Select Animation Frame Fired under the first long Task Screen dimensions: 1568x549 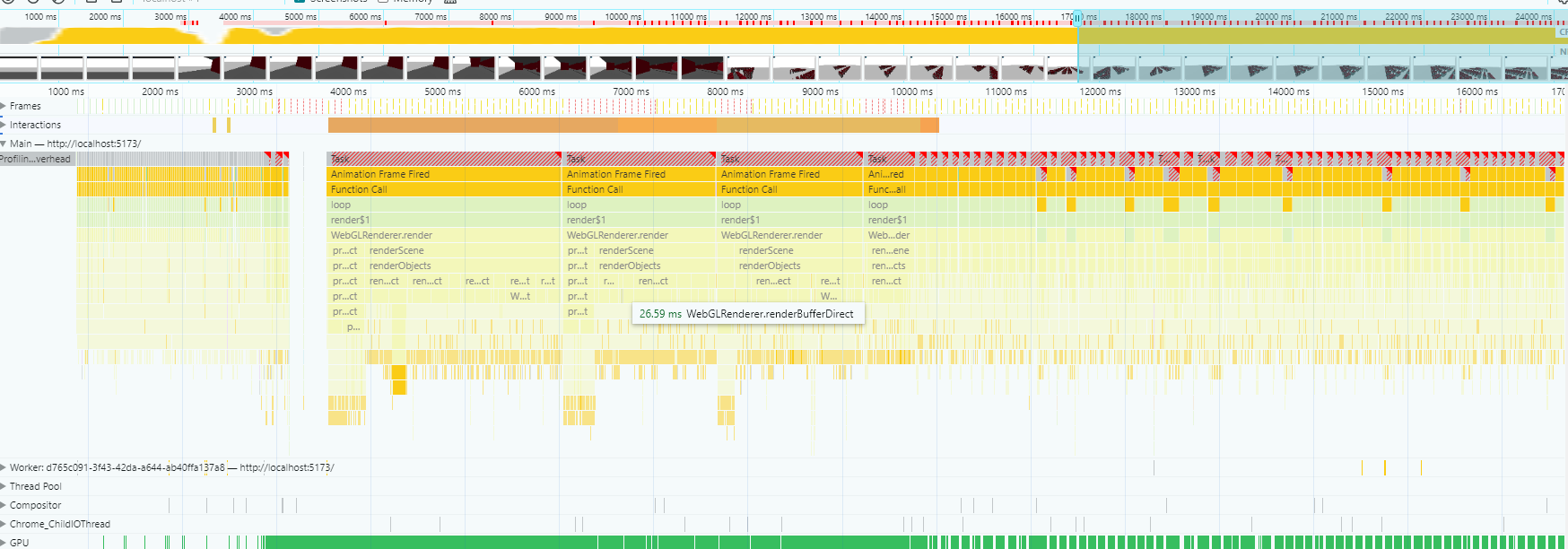[x=444, y=174]
